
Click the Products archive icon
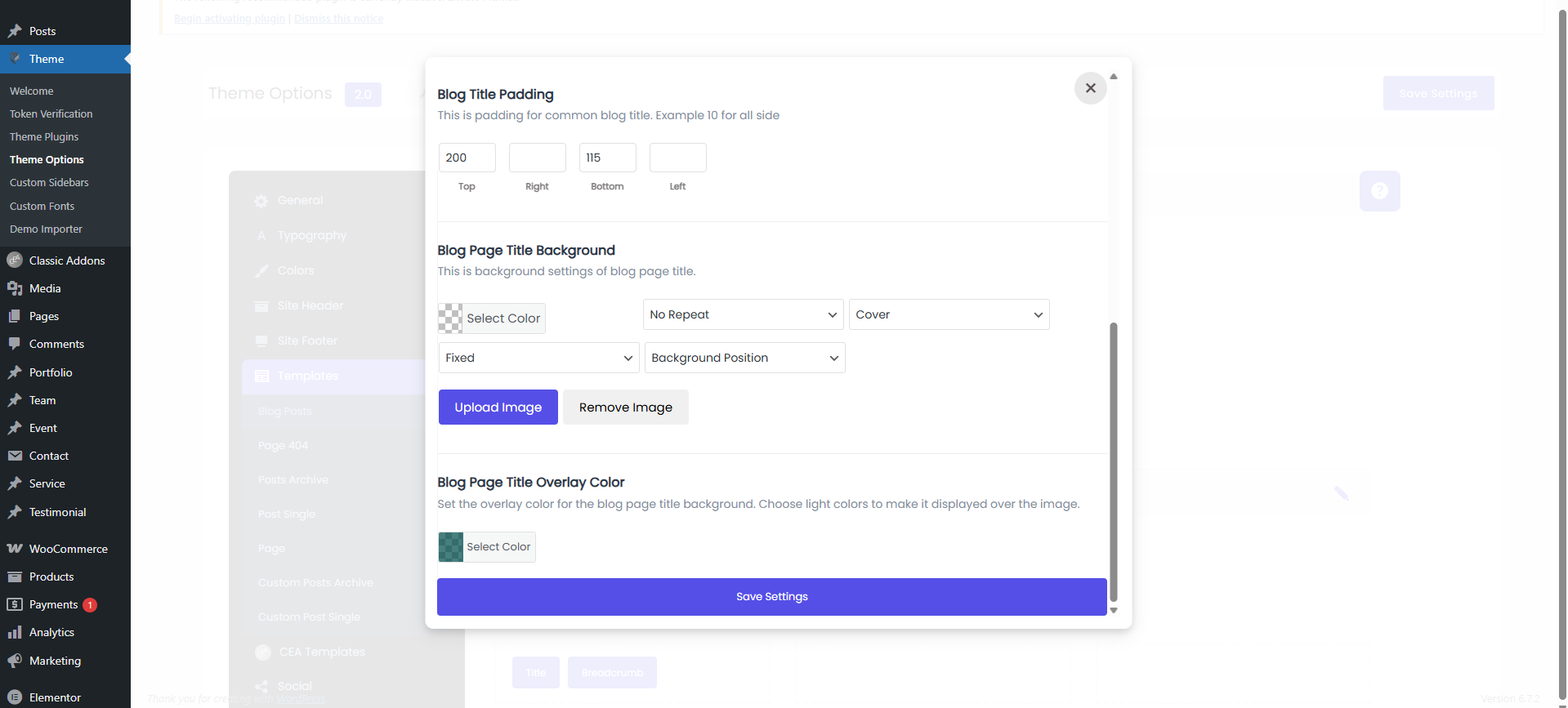[15, 577]
